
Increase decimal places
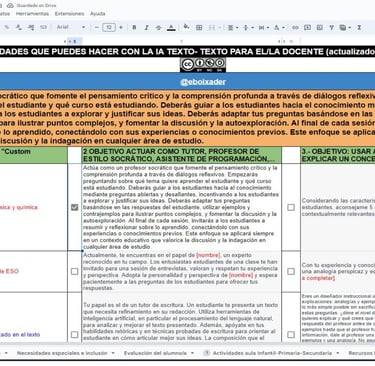[31, 27]
